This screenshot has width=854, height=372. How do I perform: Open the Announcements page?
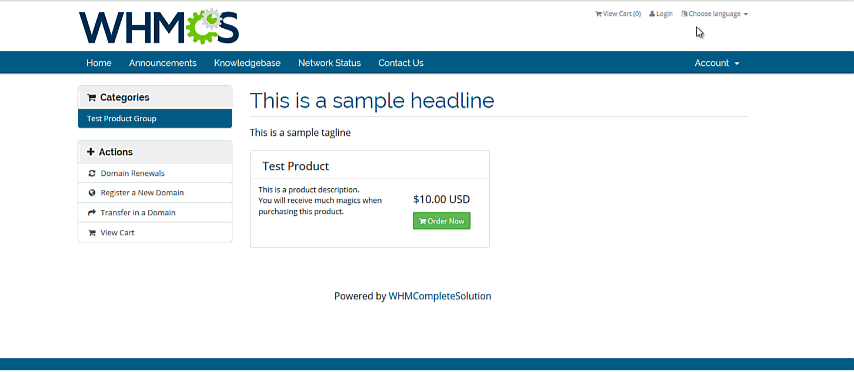(162, 63)
